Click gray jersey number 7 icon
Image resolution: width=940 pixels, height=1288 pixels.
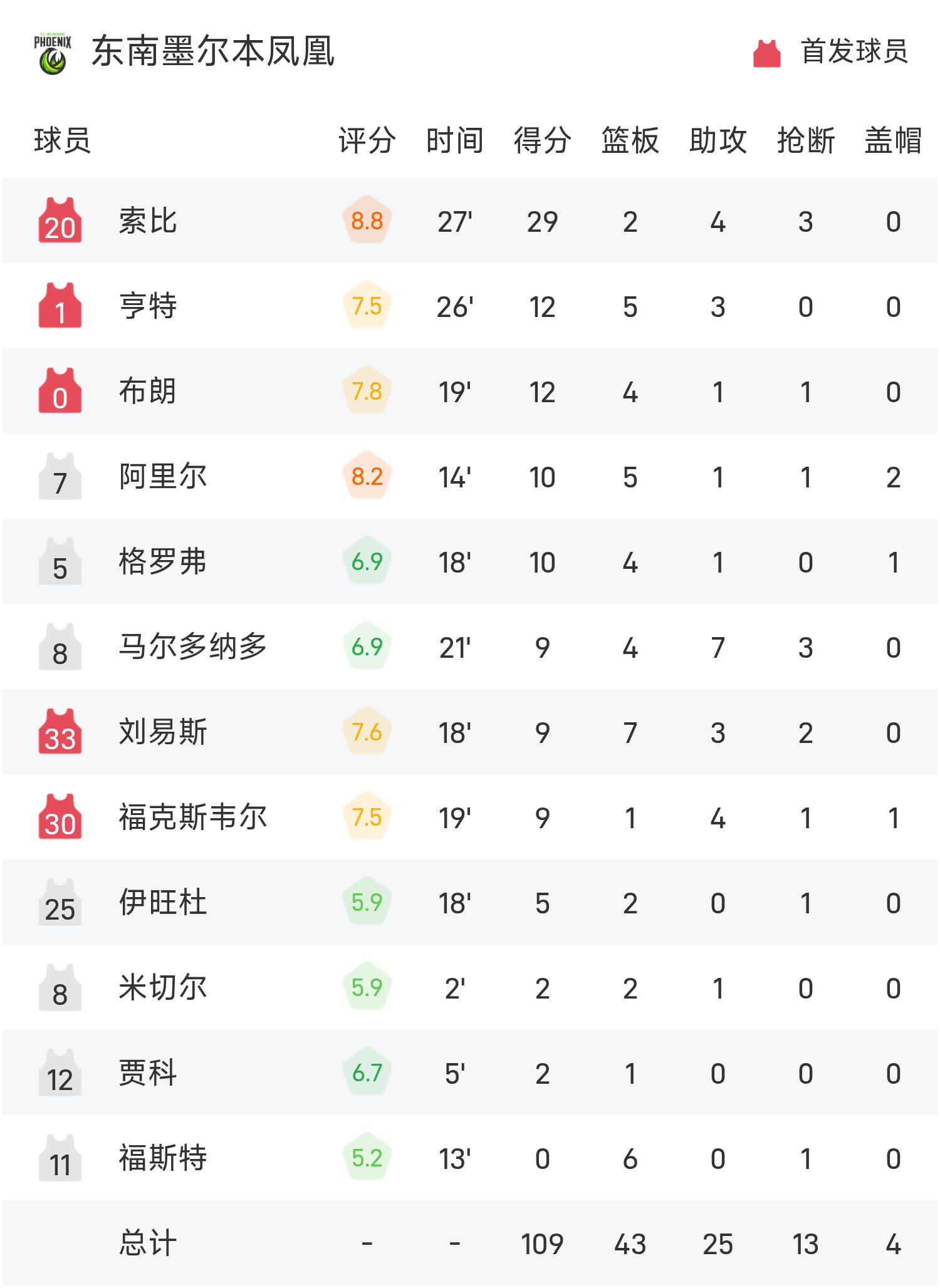click(x=60, y=477)
